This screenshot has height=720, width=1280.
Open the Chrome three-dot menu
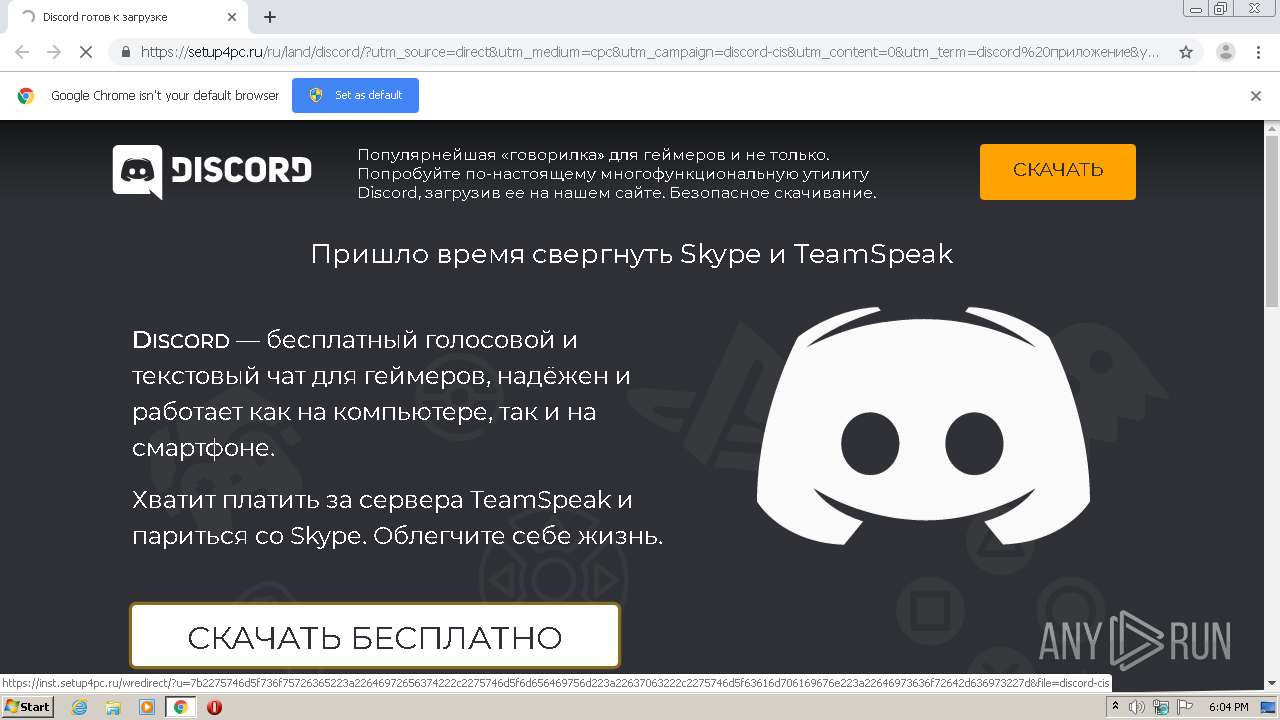[1259, 52]
